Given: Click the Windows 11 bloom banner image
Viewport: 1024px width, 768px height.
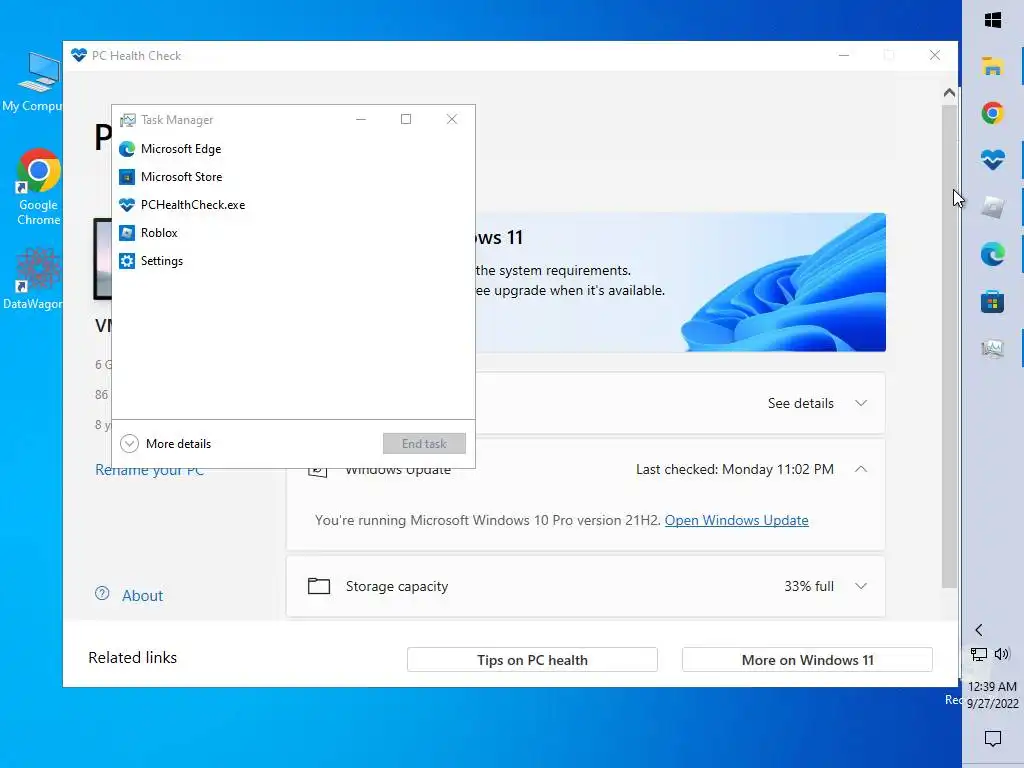Looking at the screenshot, I should (x=784, y=282).
